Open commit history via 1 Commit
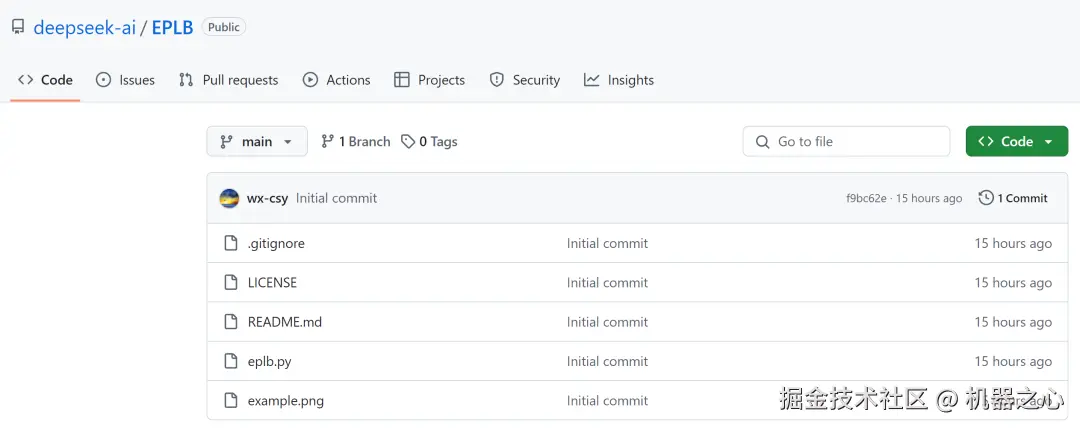The image size is (1080, 428). [x=1013, y=198]
